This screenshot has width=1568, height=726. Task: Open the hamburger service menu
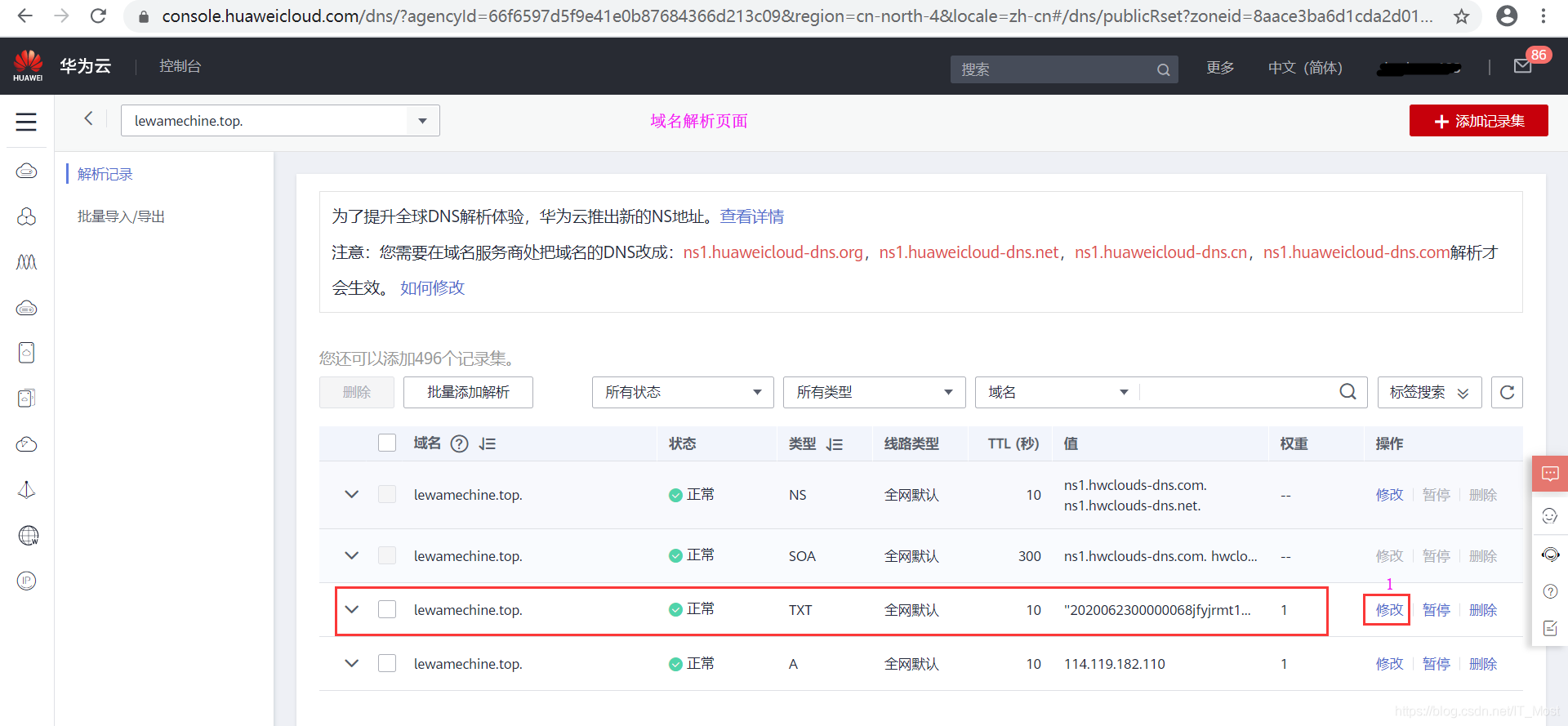(26, 122)
